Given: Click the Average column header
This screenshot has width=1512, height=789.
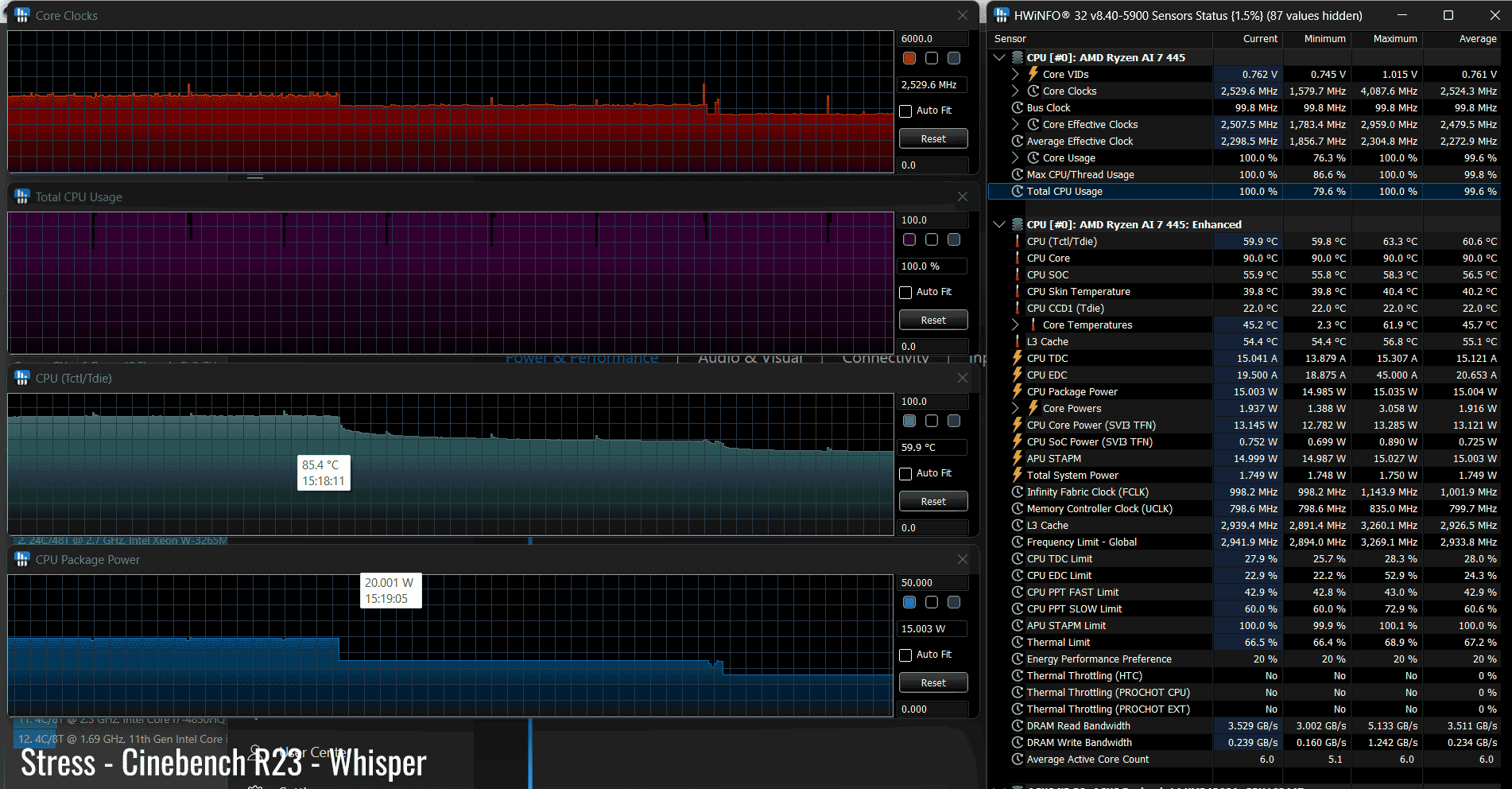Looking at the screenshot, I should [1462, 38].
